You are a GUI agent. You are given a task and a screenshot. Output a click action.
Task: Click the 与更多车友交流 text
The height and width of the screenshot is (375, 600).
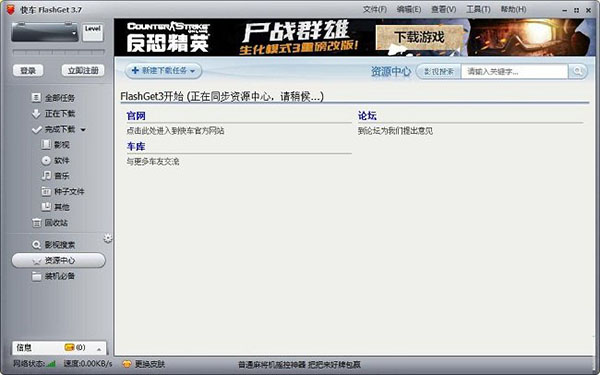(x=153, y=161)
